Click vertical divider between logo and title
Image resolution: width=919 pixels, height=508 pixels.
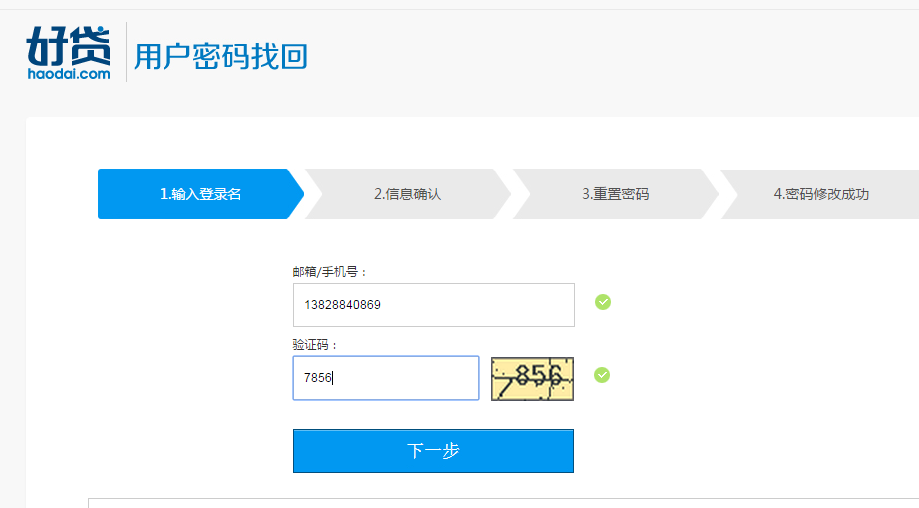127,52
